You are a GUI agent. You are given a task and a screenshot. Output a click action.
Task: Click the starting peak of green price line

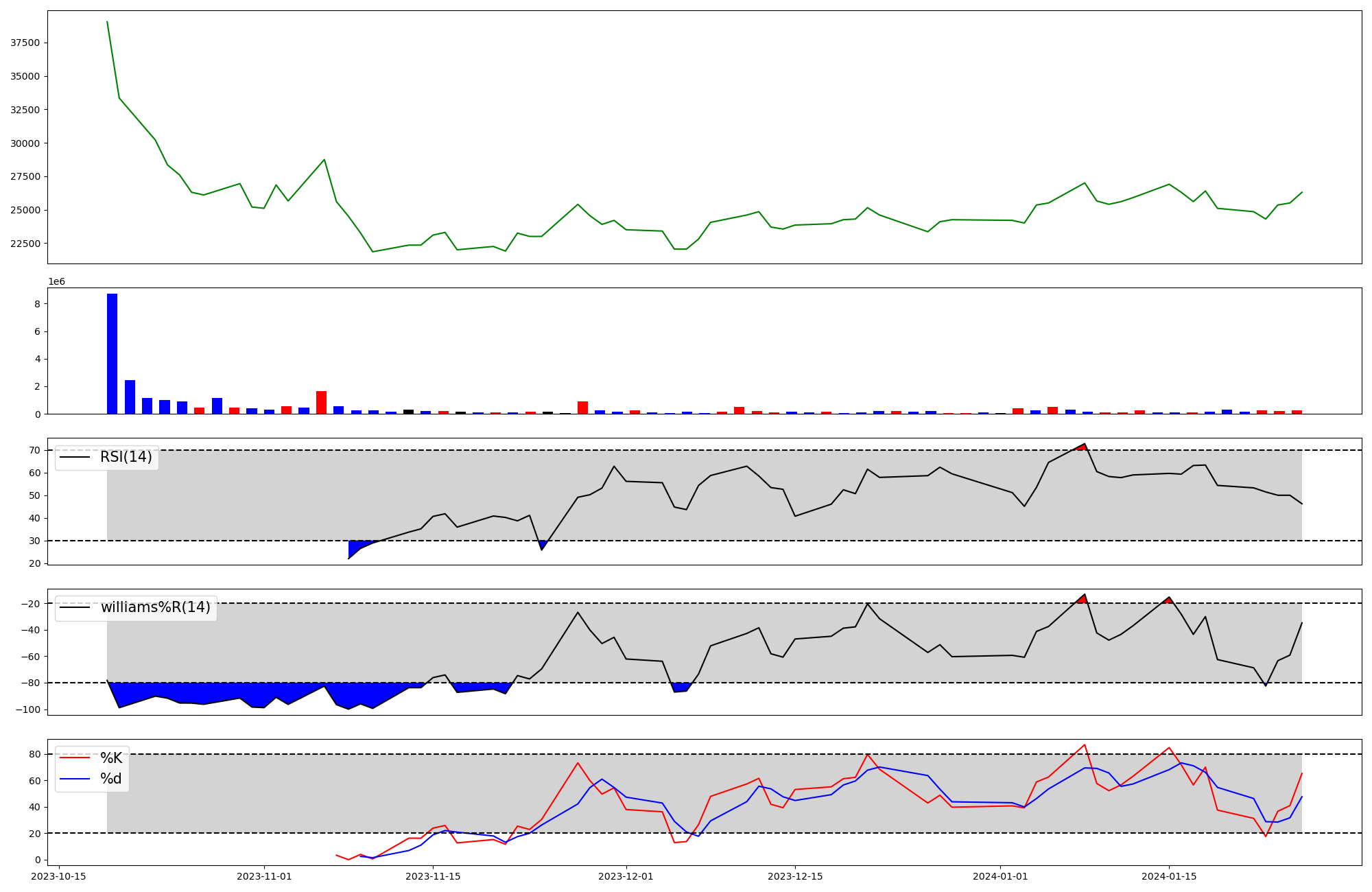pos(107,23)
